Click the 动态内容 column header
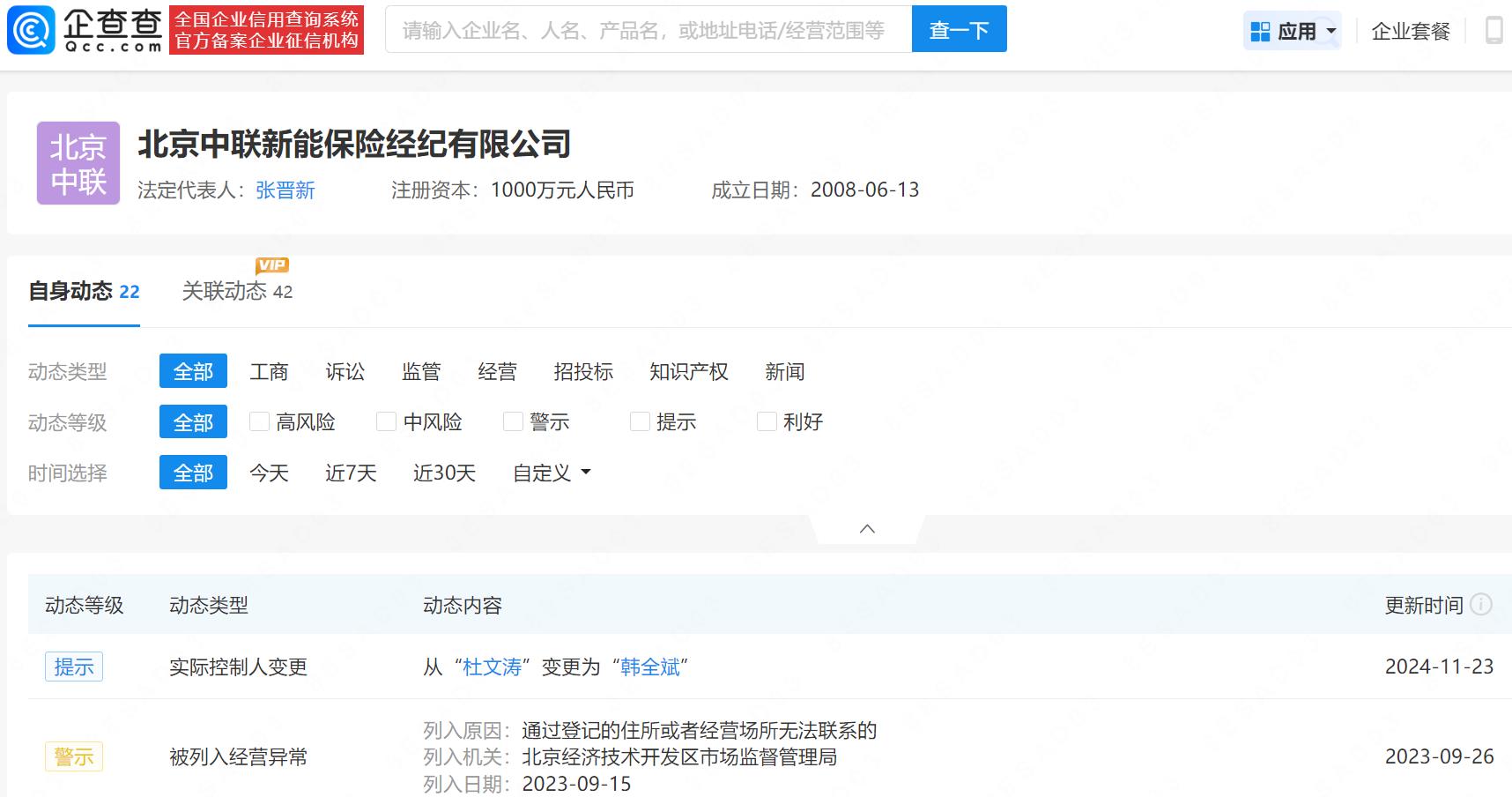 (463, 606)
